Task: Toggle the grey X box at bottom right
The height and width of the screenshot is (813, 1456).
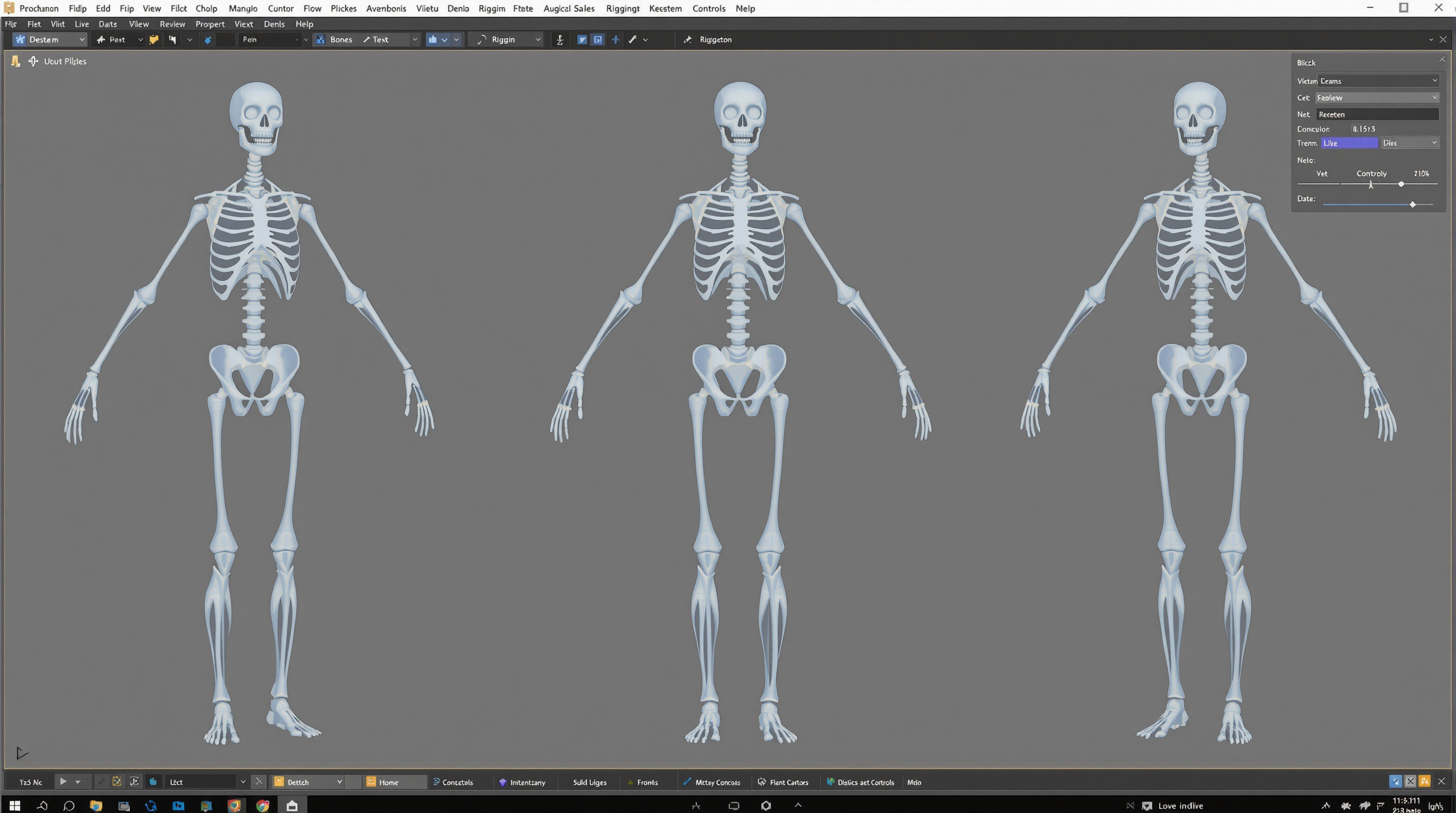Action: [x=1410, y=781]
